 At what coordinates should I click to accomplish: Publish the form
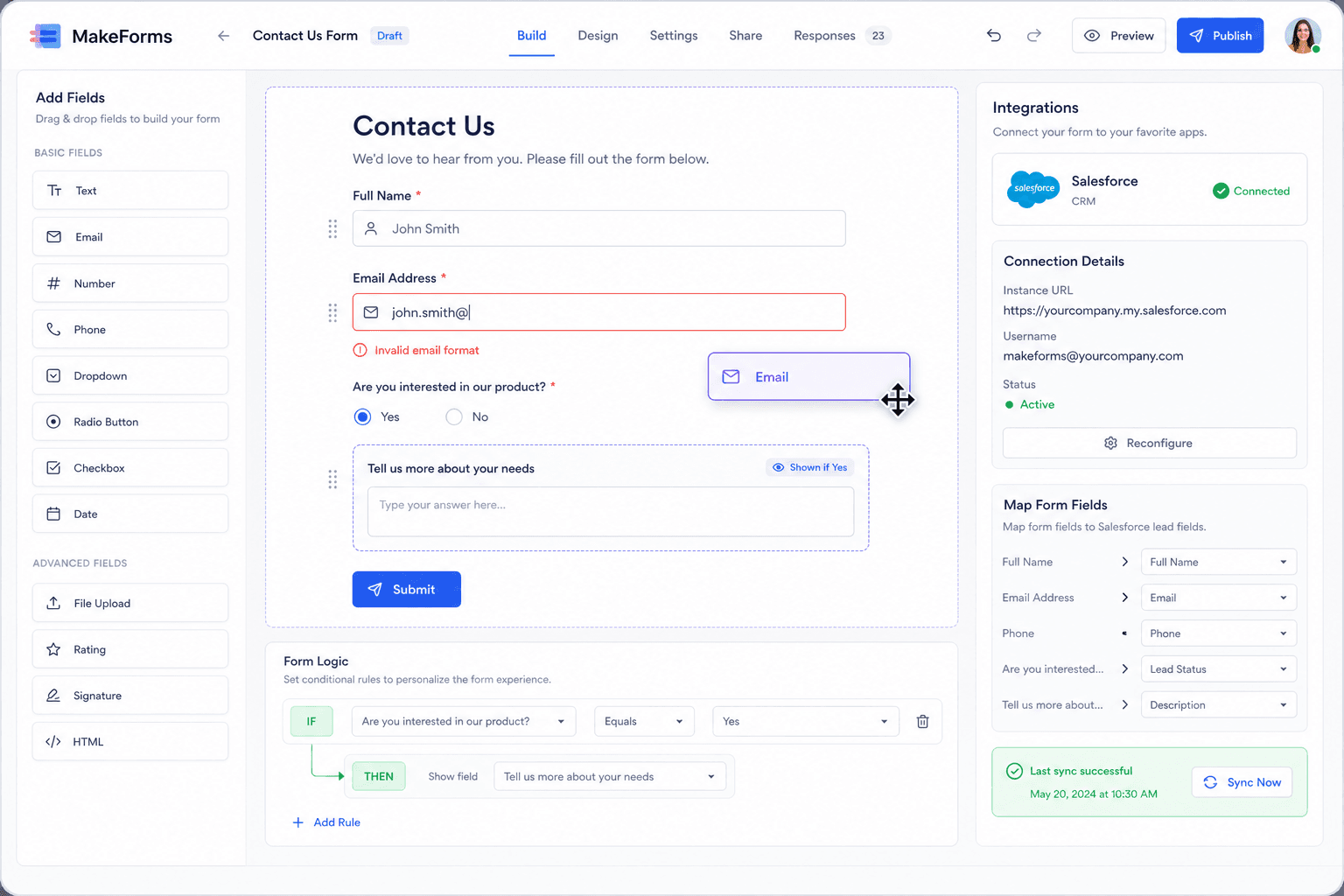[1220, 36]
